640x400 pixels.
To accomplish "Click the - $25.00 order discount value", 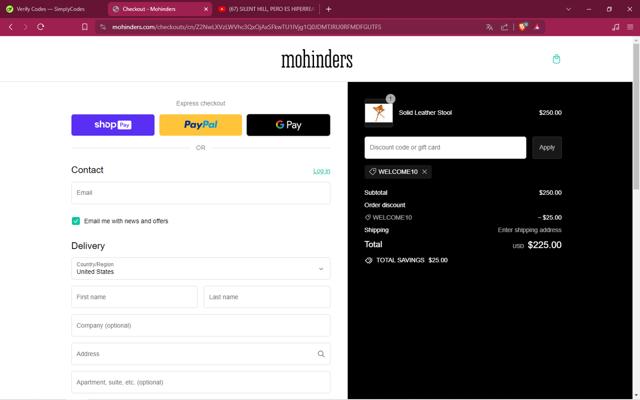I will [549, 218].
